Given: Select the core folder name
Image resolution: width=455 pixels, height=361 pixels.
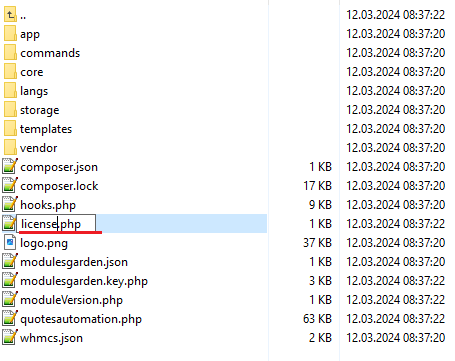Looking at the screenshot, I should click(32, 72).
